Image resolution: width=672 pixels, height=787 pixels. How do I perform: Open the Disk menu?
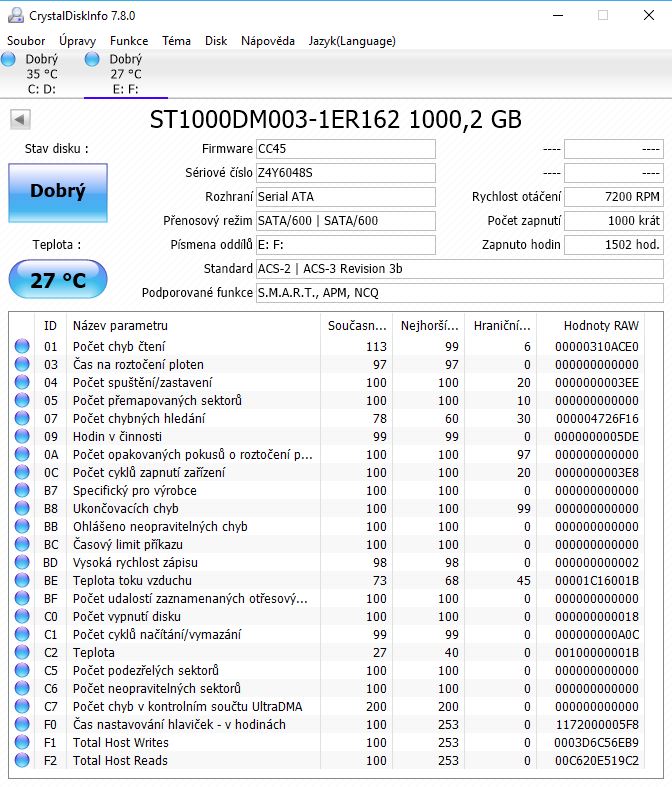pyautogui.click(x=216, y=41)
